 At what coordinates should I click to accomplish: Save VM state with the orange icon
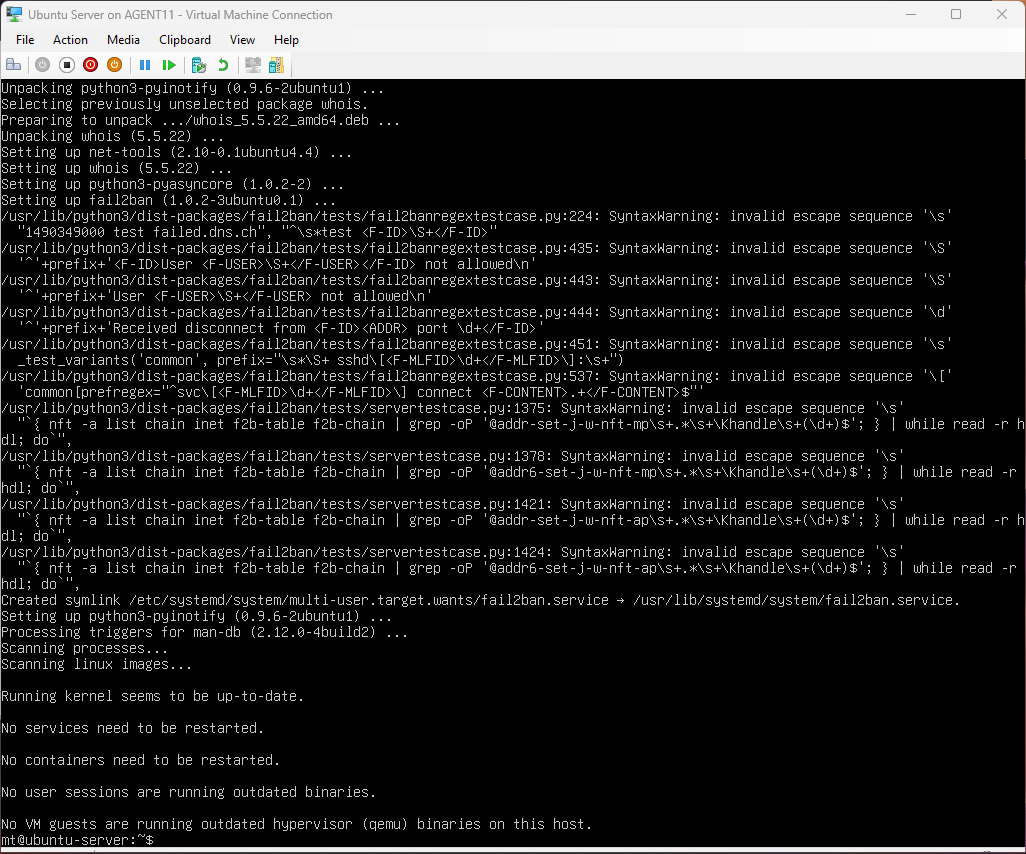tap(115, 65)
